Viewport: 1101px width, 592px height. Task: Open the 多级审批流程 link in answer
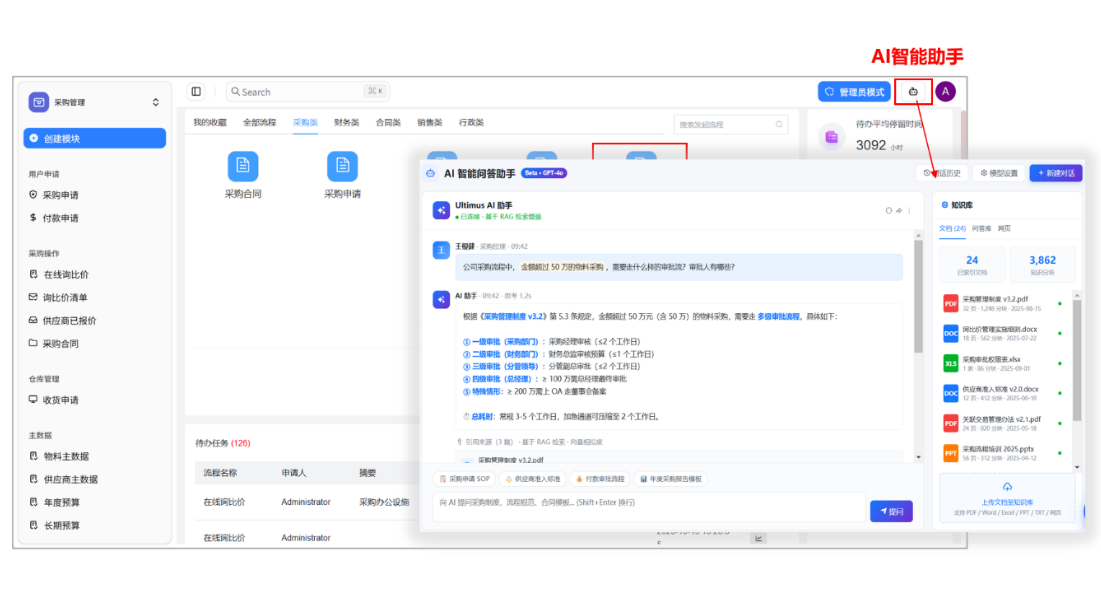778,317
